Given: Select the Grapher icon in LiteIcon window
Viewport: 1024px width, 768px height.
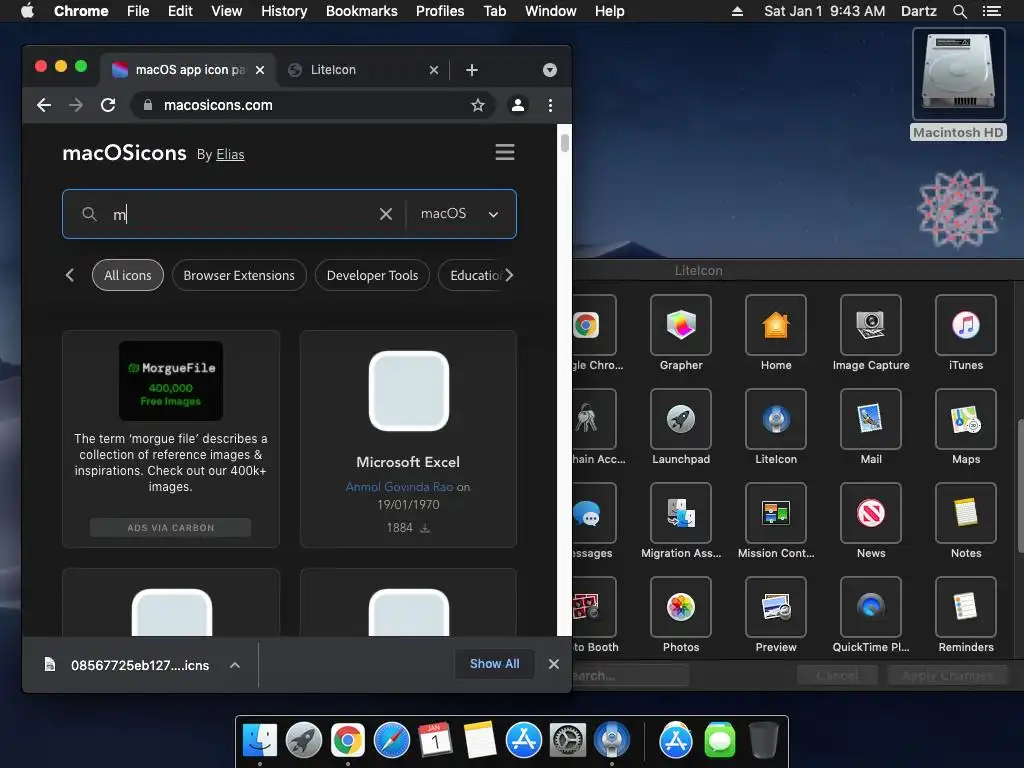Looking at the screenshot, I should pyautogui.click(x=680, y=325).
